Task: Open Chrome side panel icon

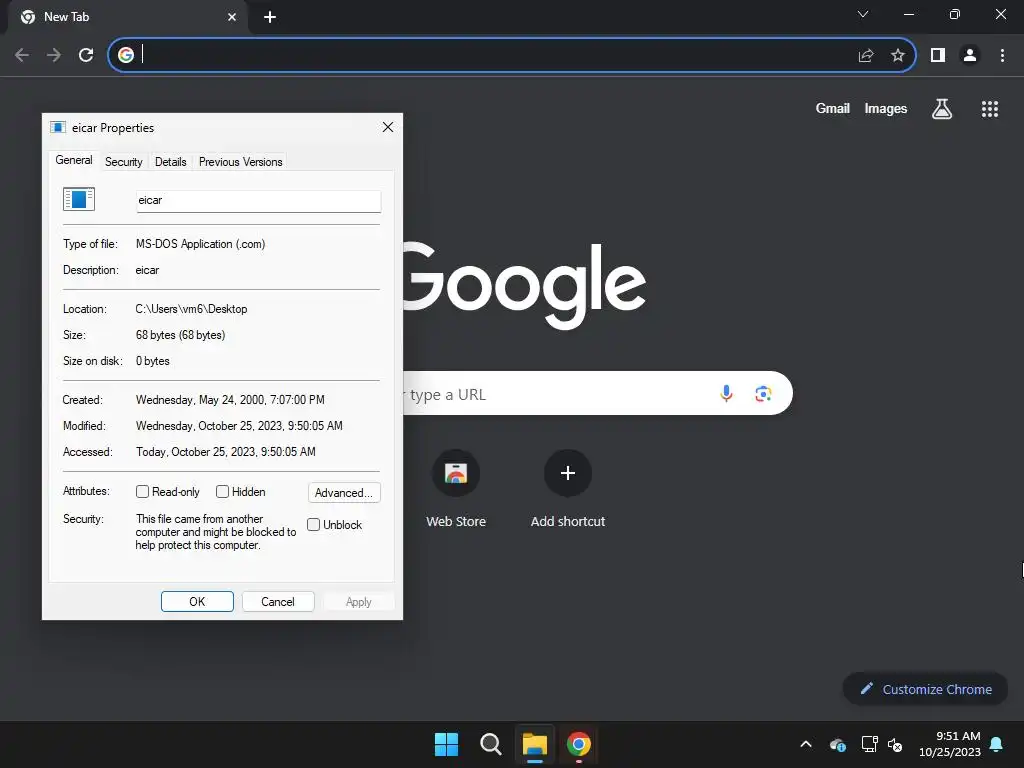Action: (x=938, y=55)
